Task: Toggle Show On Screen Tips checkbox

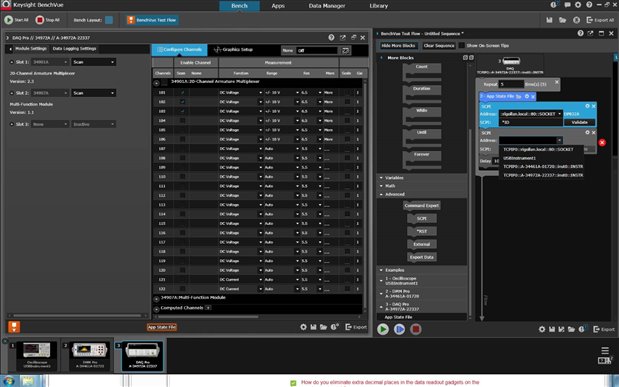Action: coord(461,46)
